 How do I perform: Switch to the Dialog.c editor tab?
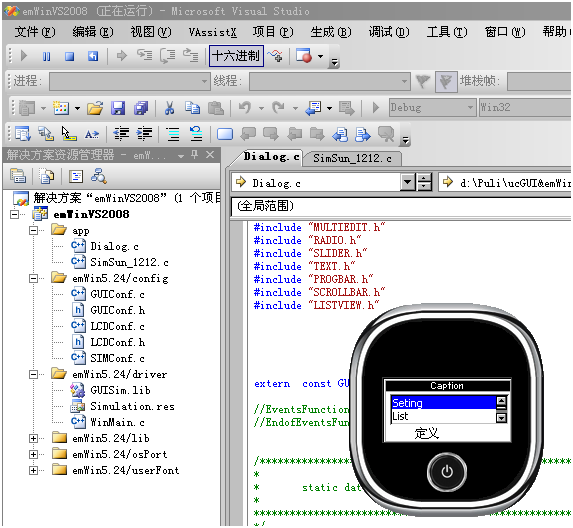click(271, 157)
